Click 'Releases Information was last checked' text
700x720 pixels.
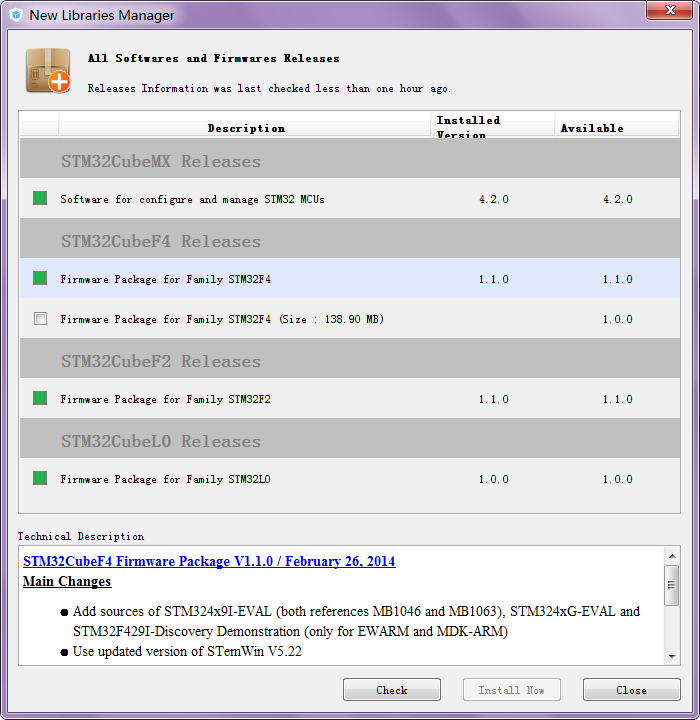click(x=270, y=88)
